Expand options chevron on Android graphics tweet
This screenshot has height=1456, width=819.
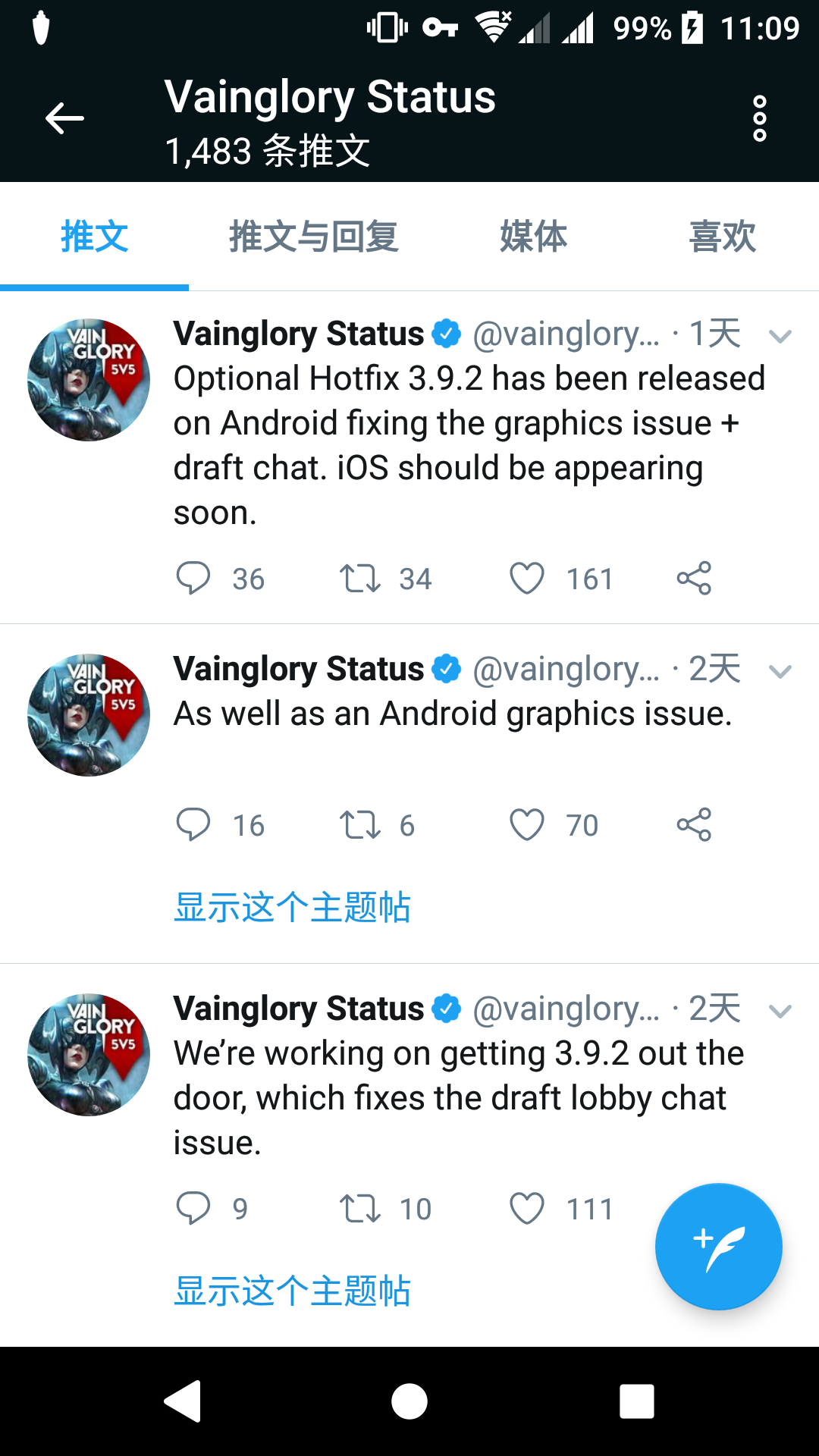click(x=780, y=671)
